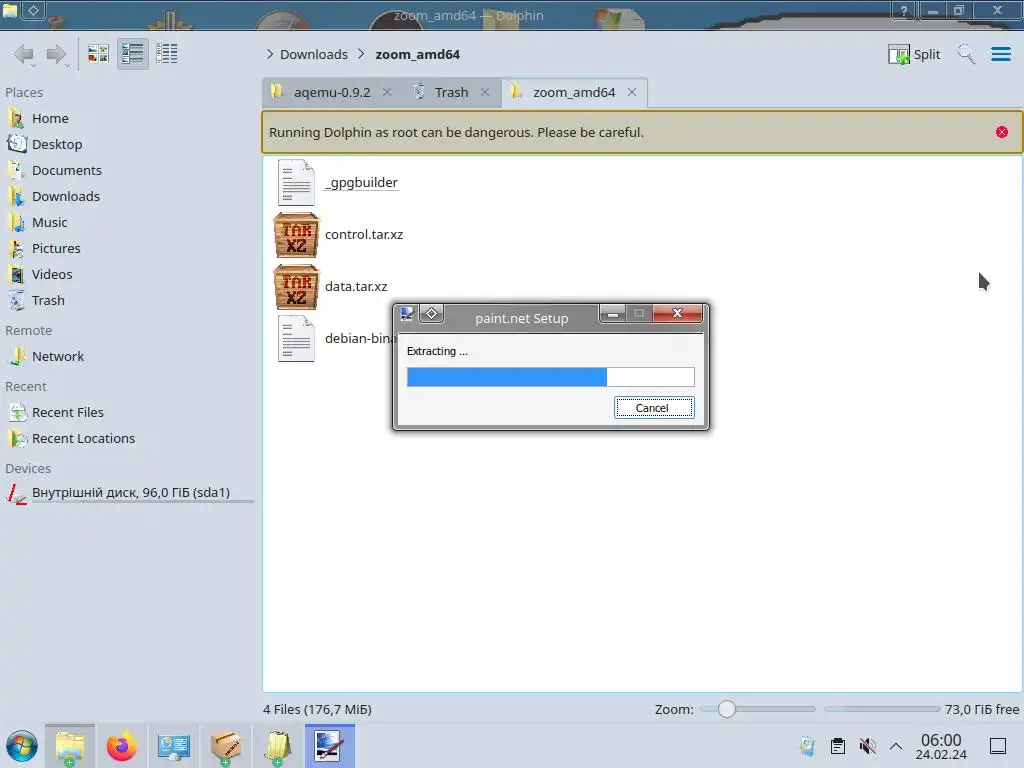Screen dimensions: 1024x768
Task: Minimize the paint.net Setup dialog
Action: [613, 314]
